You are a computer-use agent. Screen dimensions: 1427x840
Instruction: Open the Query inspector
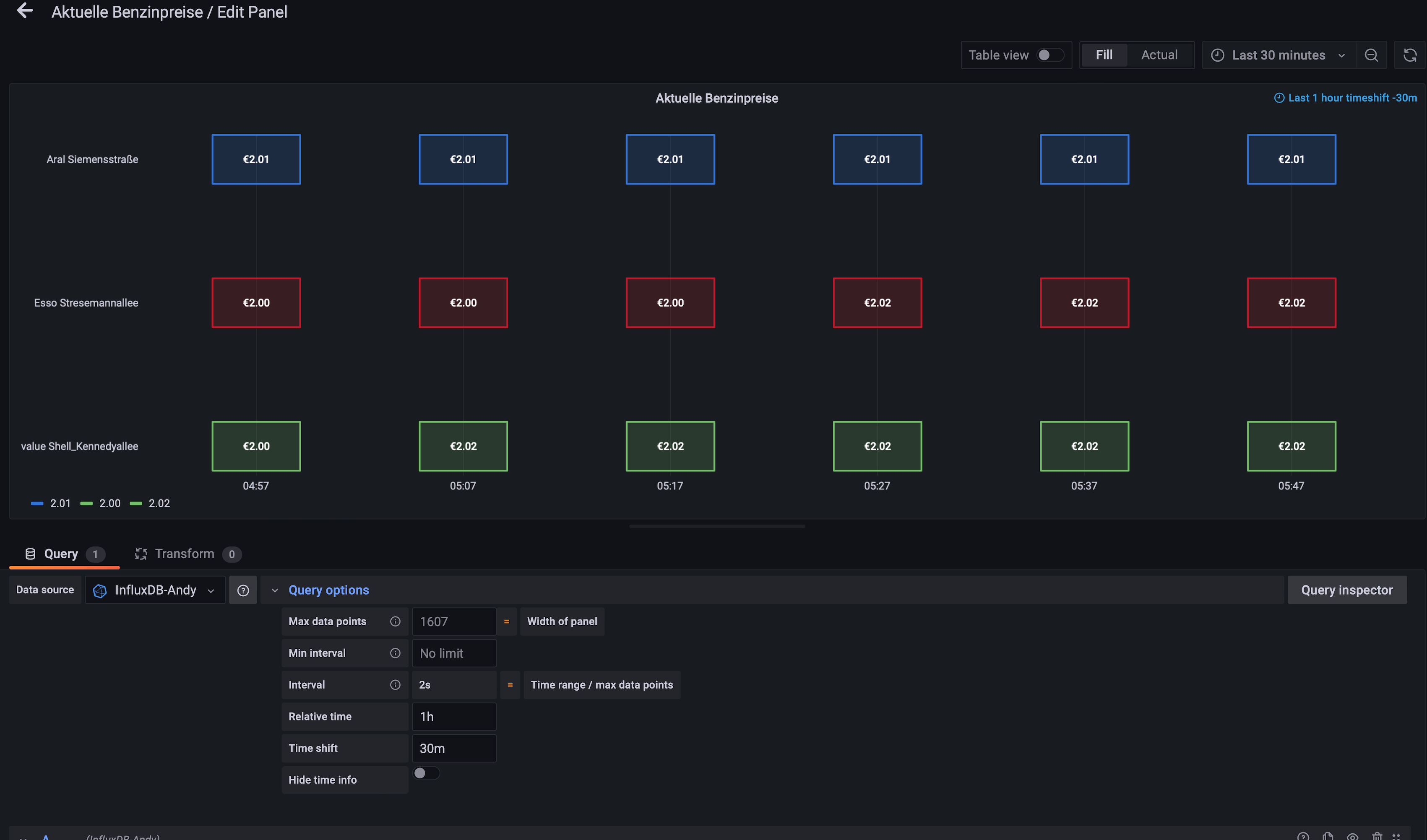(x=1346, y=590)
